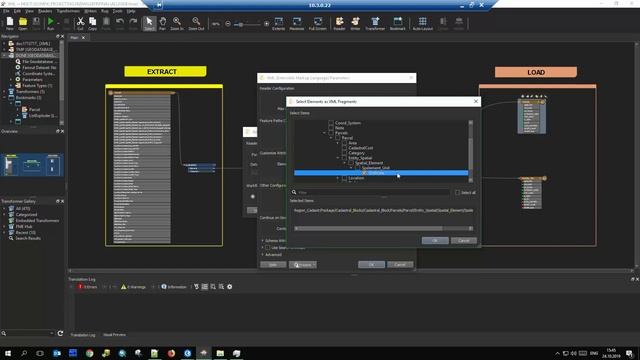The width and height of the screenshot is (640, 360).
Task: Check the Location element checkbox
Action: [x=344, y=178]
